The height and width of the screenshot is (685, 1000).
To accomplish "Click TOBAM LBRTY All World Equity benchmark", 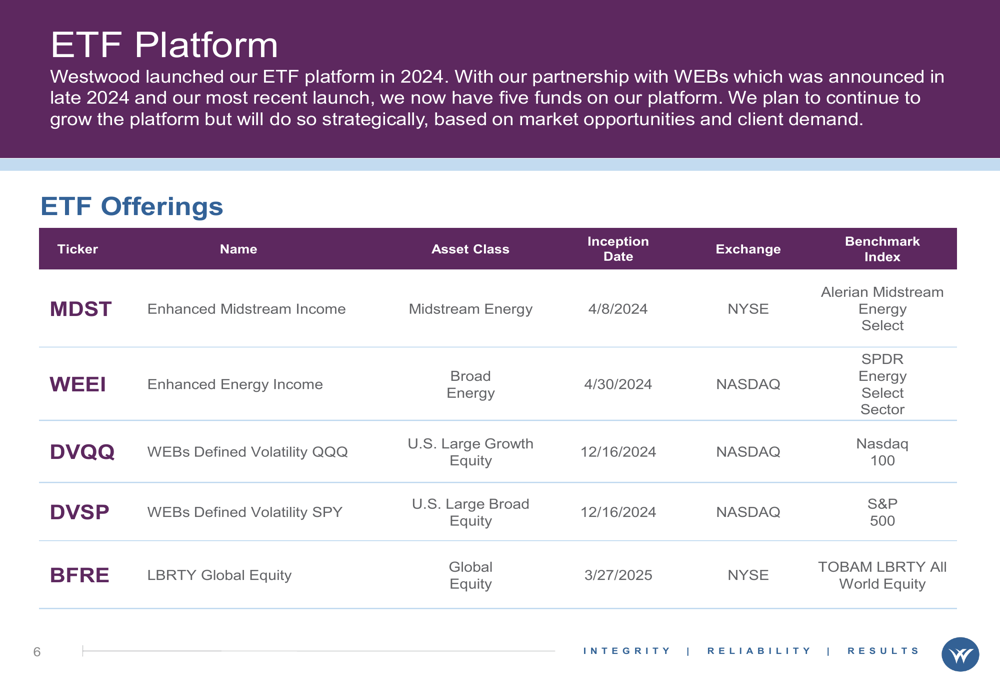I will 882,575.
